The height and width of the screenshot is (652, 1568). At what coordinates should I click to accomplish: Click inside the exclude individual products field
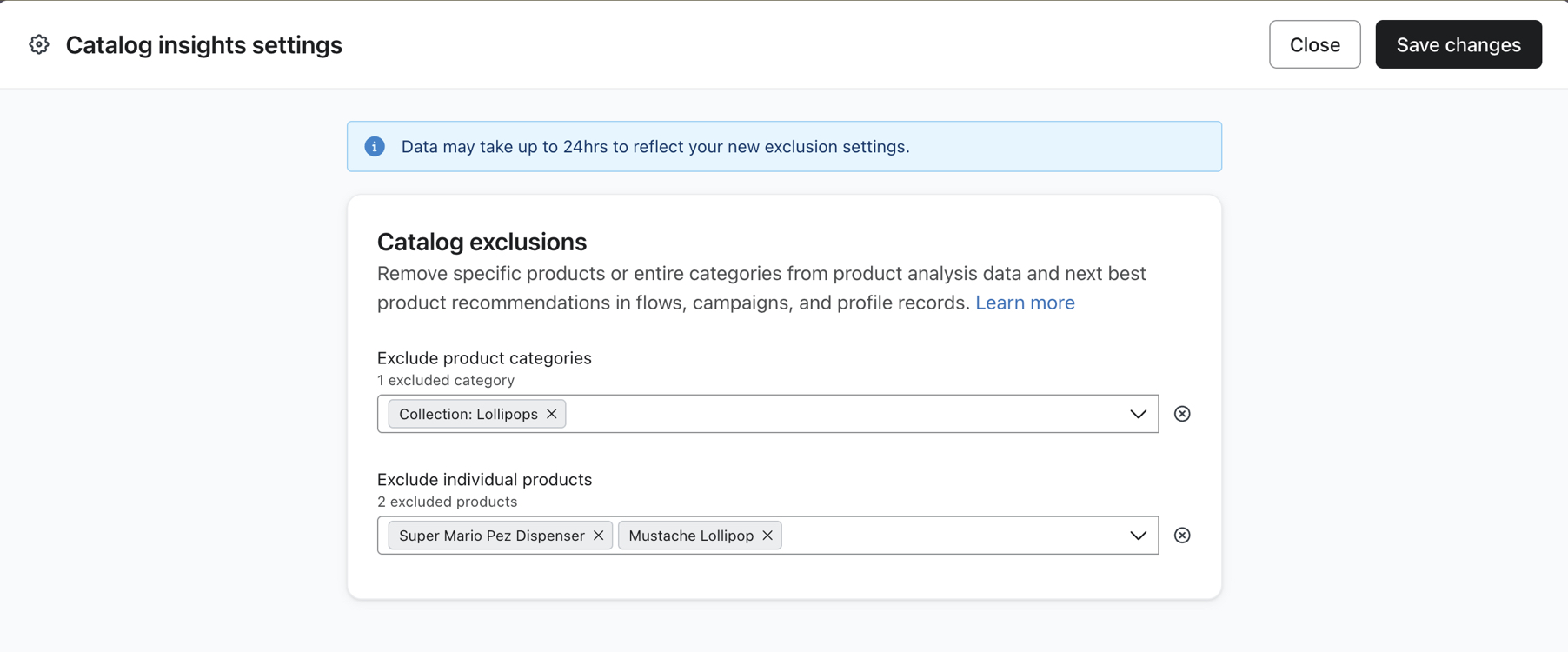[x=947, y=536]
